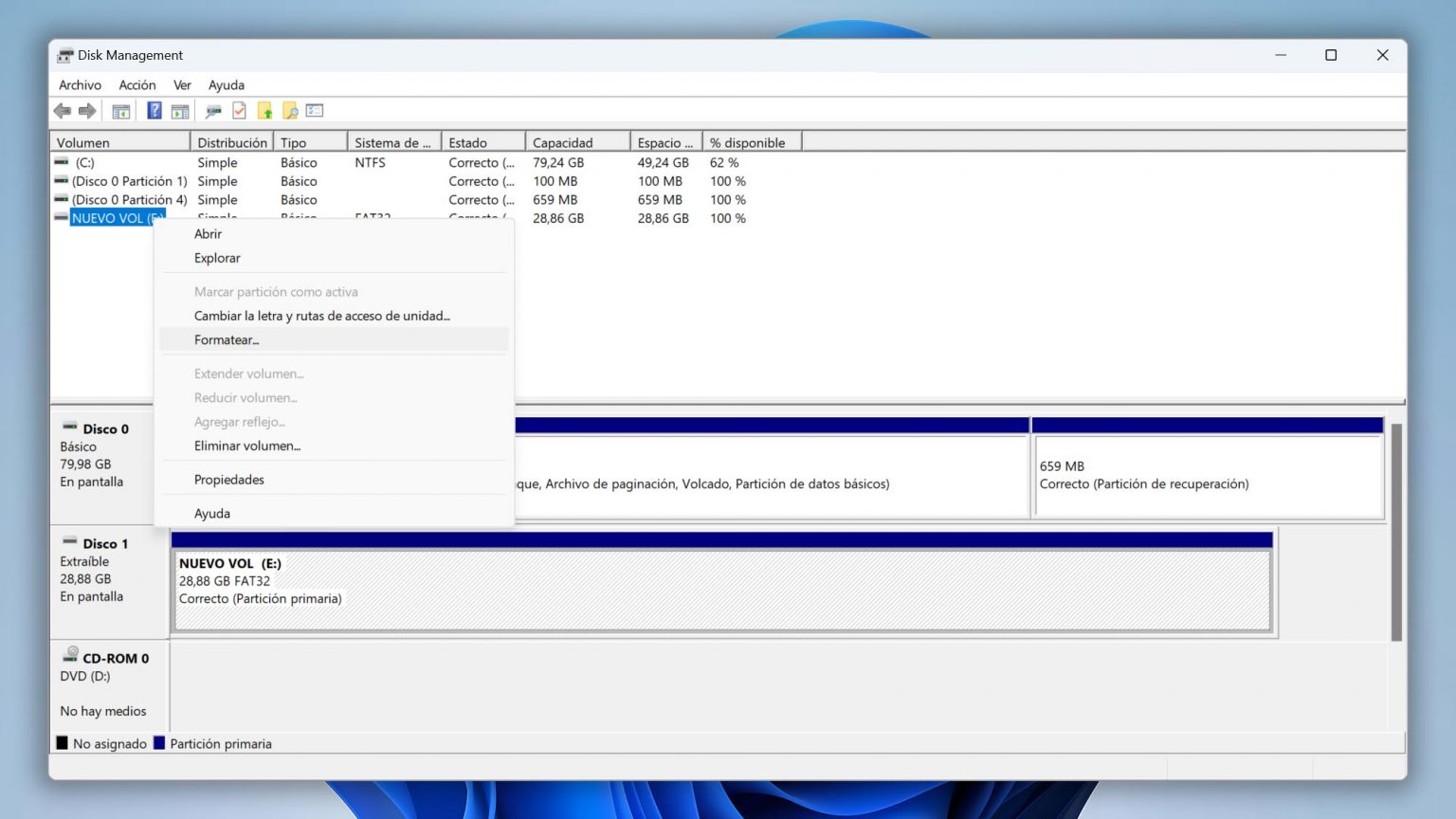
Task: Select Eliminar volumen... in the context menu
Action: click(246, 446)
